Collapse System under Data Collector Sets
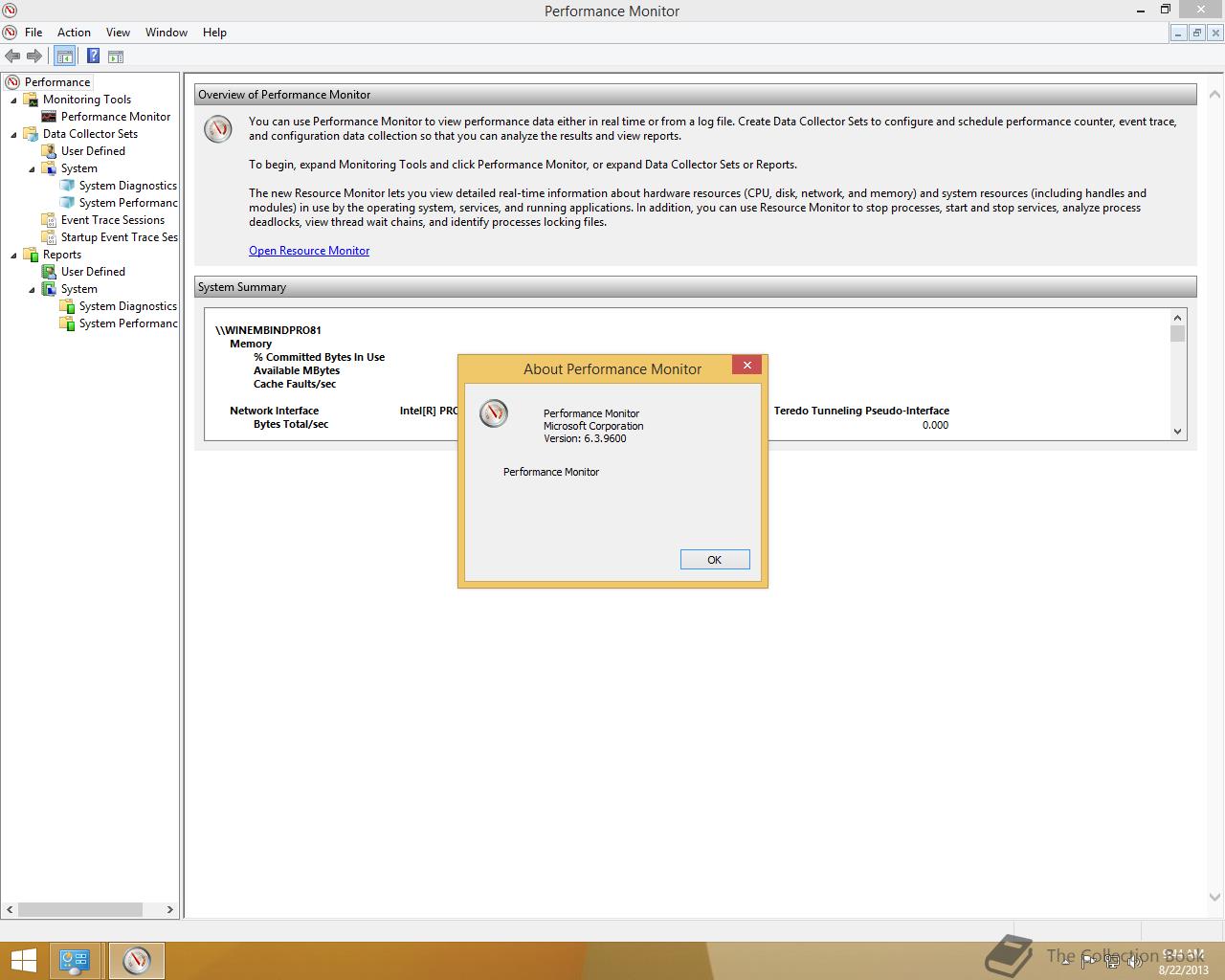The image size is (1225, 980). point(33,168)
